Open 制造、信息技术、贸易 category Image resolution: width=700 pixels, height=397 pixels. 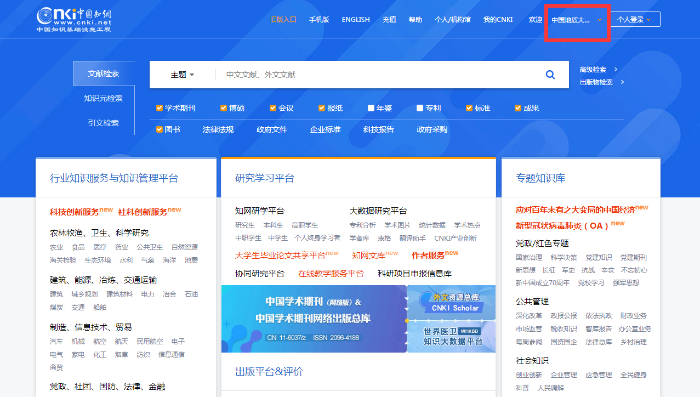91,327
